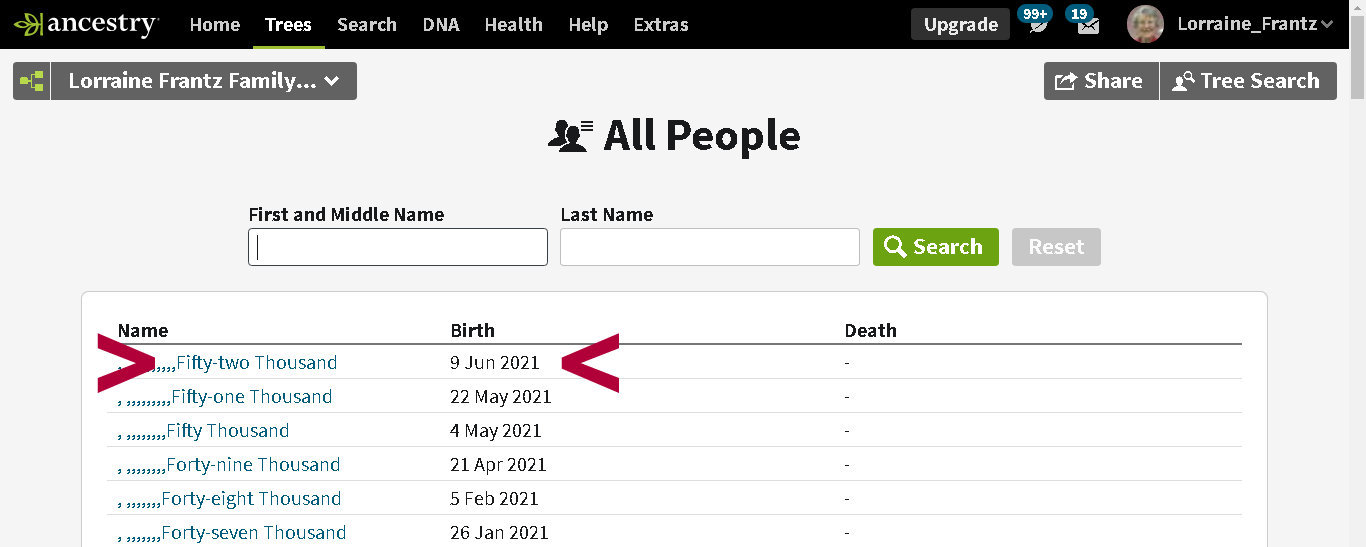The height and width of the screenshot is (547, 1366).
Task: Open the DNA menu
Action: (x=441, y=24)
